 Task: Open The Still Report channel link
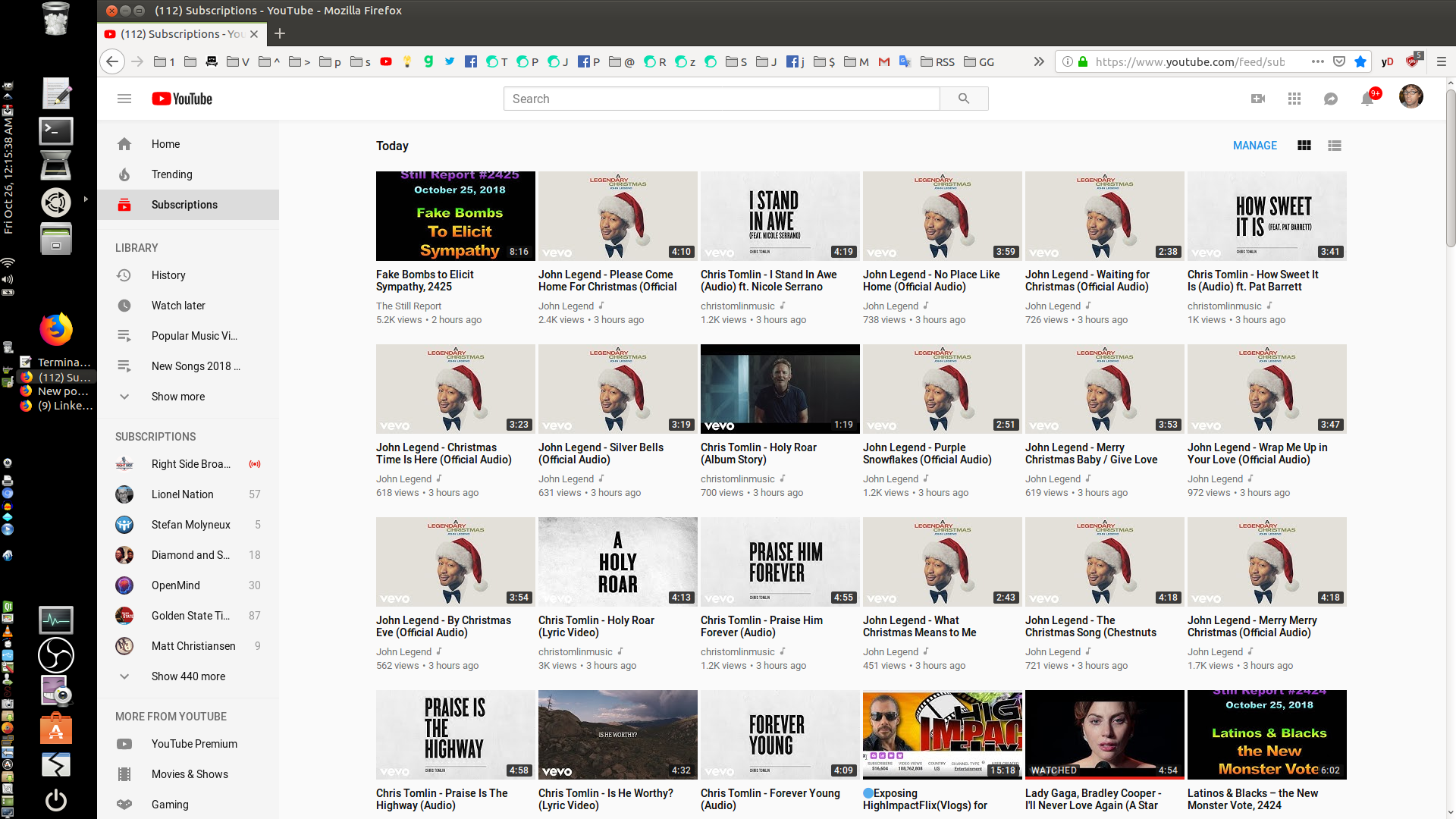pyautogui.click(x=409, y=306)
